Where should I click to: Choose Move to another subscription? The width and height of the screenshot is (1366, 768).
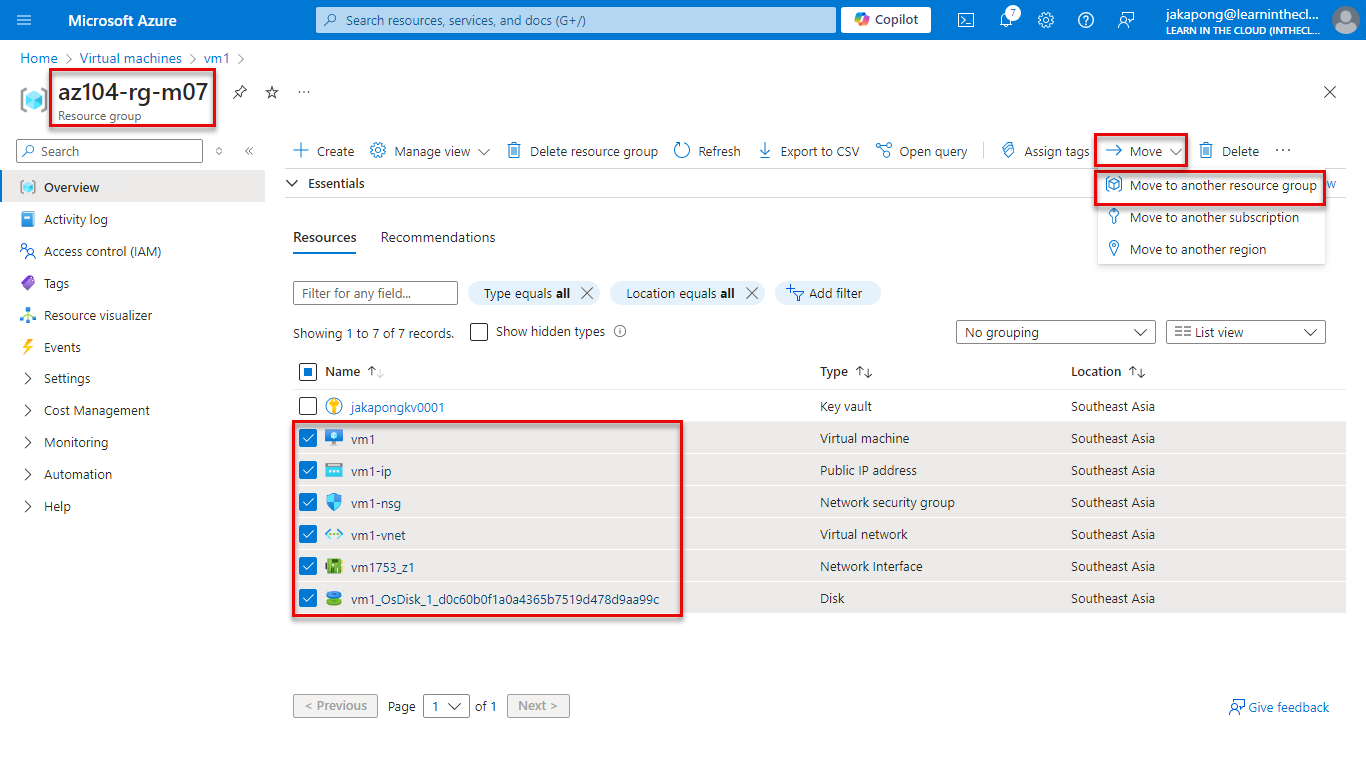[x=1211, y=218]
